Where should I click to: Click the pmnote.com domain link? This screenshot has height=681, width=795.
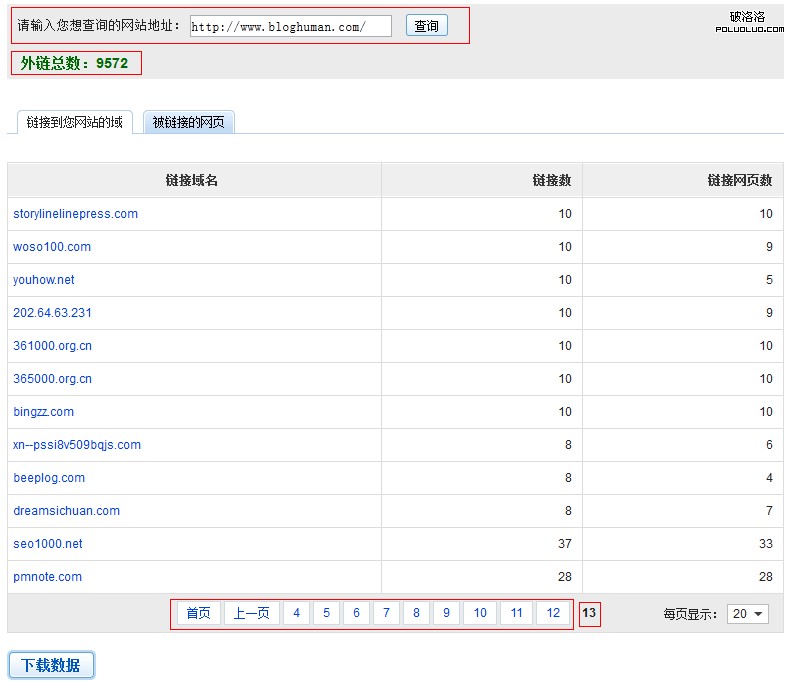coord(48,577)
